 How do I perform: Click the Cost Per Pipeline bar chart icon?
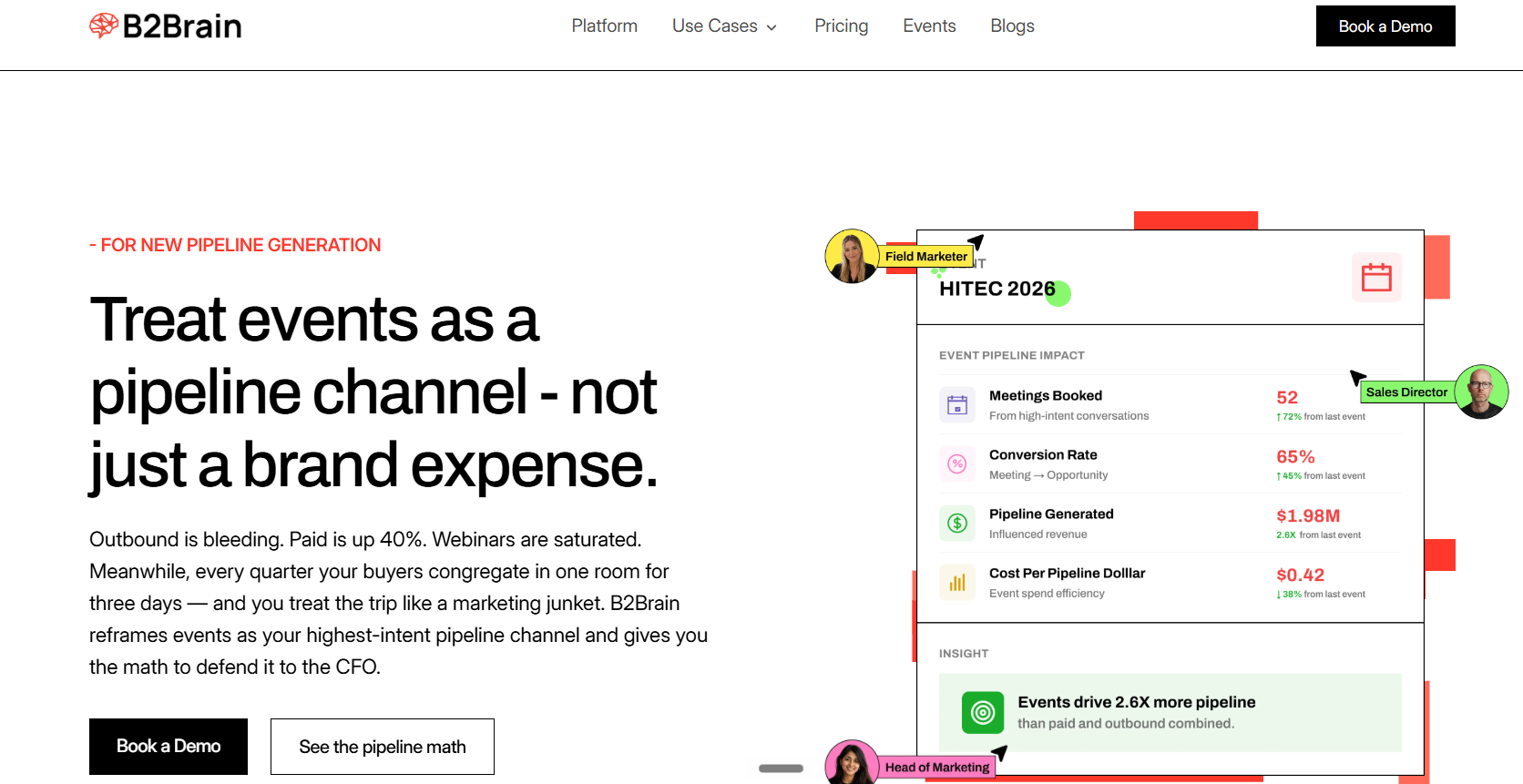pos(957,582)
